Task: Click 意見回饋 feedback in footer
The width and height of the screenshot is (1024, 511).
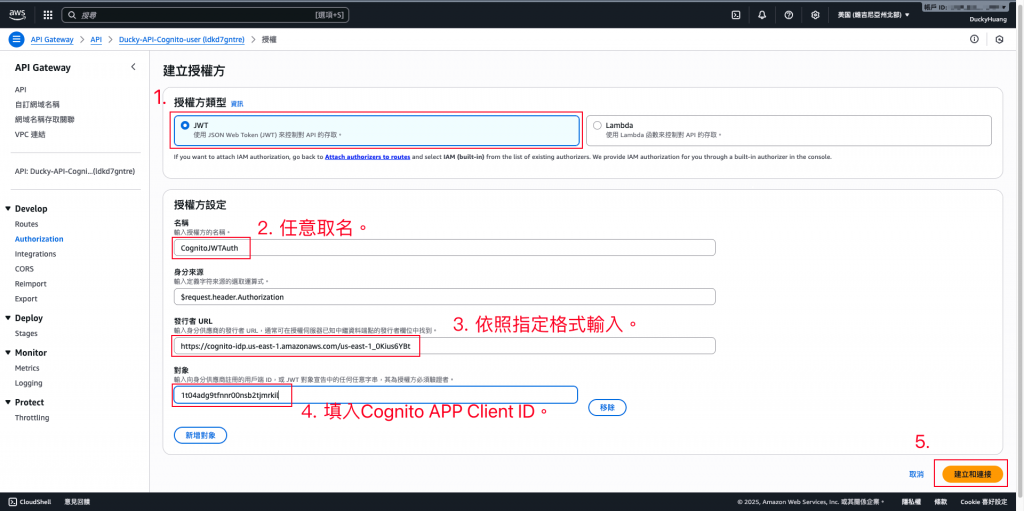Action: click(x=77, y=502)
